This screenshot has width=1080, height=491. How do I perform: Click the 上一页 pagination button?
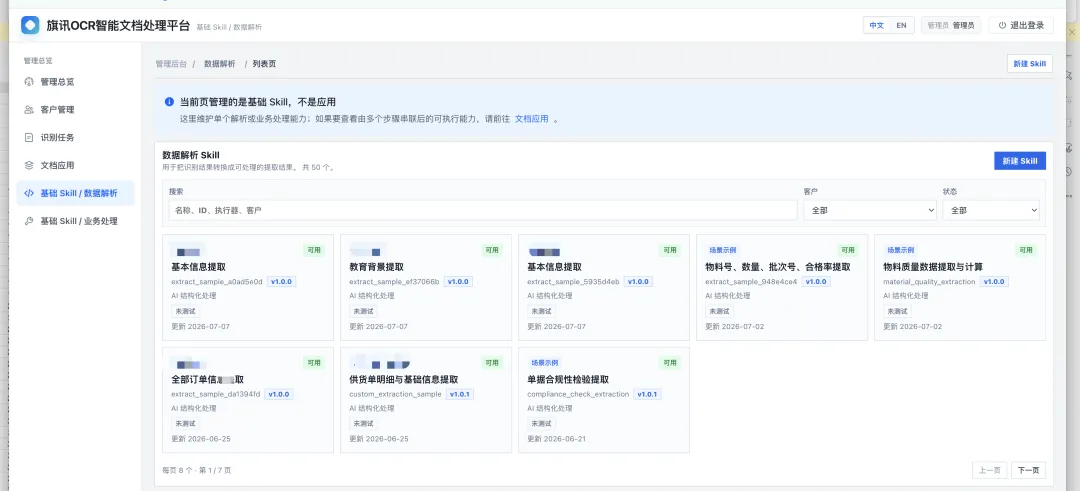(989, 470)
